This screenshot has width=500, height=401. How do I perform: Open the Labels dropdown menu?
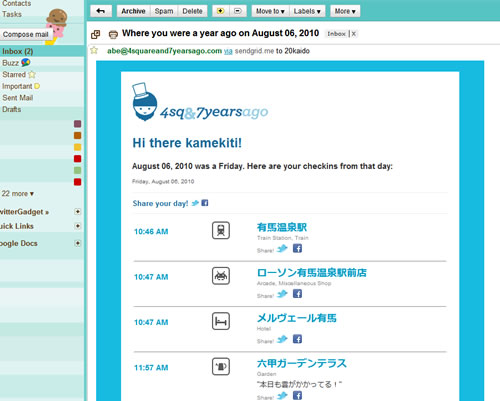pyautogui.click(x=307, y=11)
